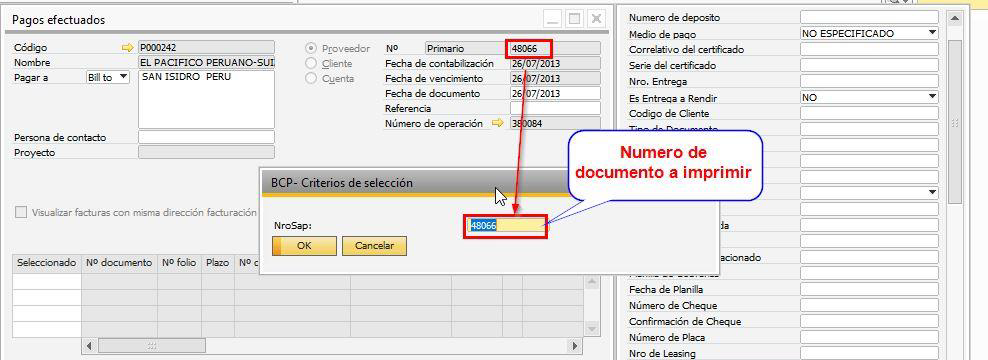Click the Nro. Entrega field
The image size is (988, 360).
[869, 81]
